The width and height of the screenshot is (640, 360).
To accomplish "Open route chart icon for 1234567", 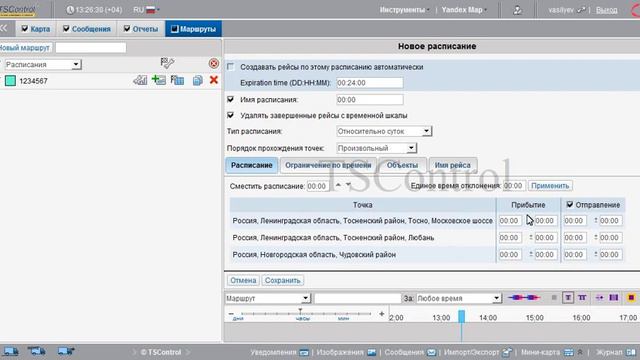I will click(x=140, y=80).
